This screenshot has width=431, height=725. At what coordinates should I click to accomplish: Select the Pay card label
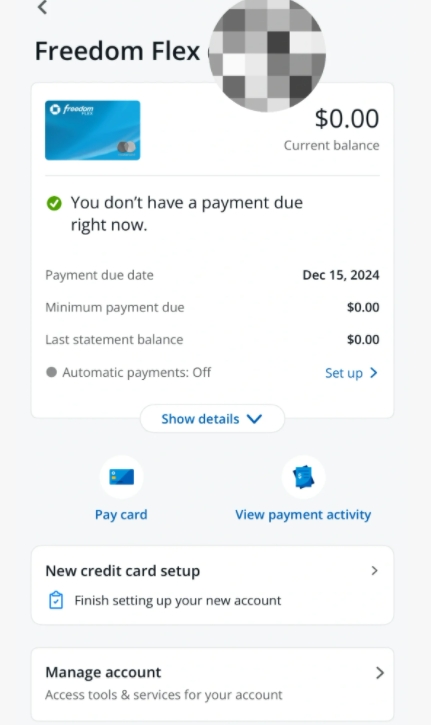[x=121, y=515]
